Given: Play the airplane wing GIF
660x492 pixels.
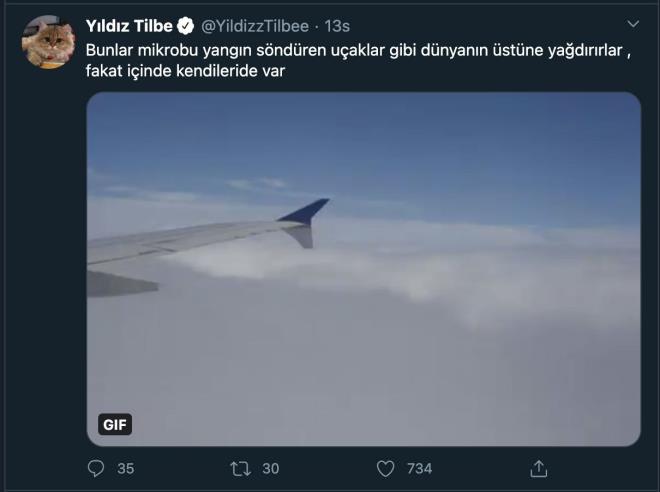Looking at the screenshot, I should coord(364,269).
